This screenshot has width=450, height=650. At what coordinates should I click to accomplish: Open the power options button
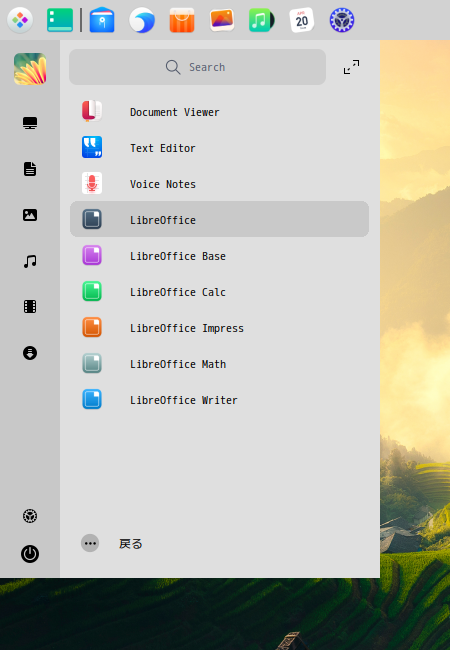point(30,554)
